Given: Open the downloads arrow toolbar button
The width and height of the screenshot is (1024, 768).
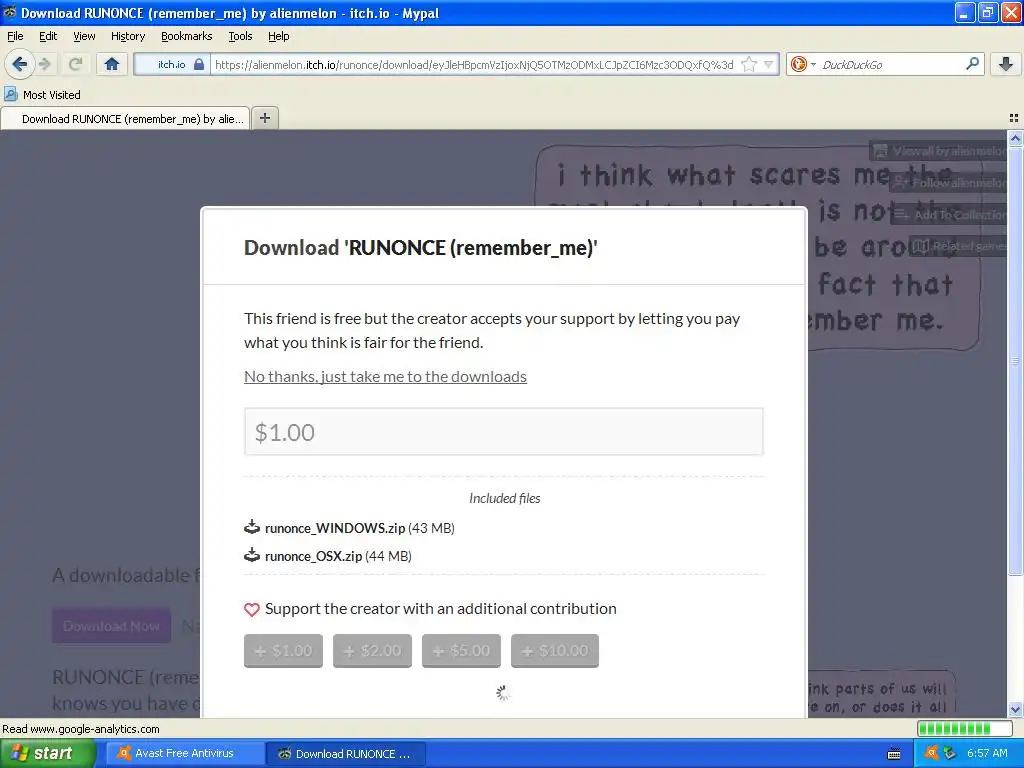Looking at the screenshot, I should point(1005,64).
